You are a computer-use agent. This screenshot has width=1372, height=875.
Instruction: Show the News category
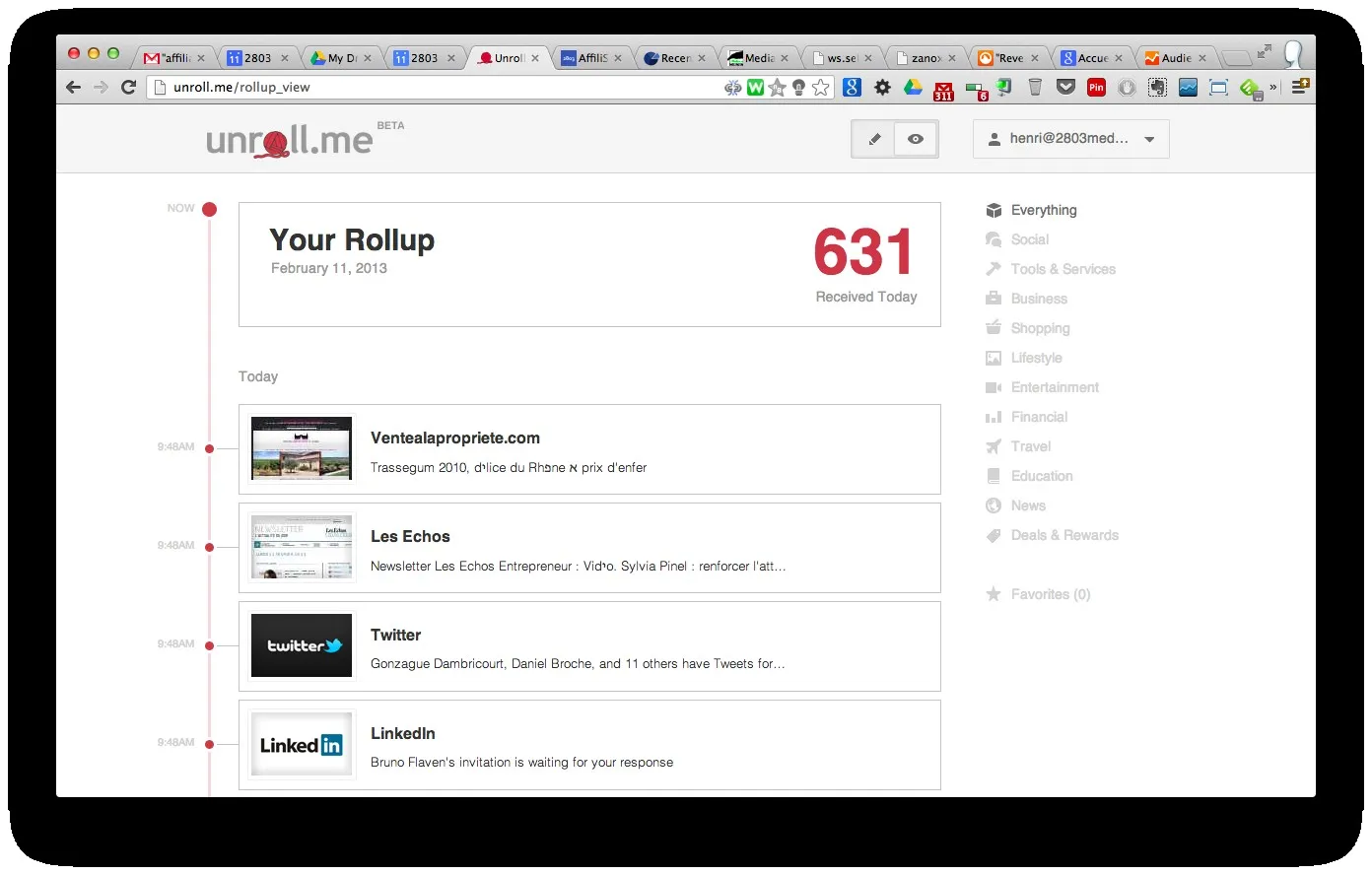[1016, 505]
